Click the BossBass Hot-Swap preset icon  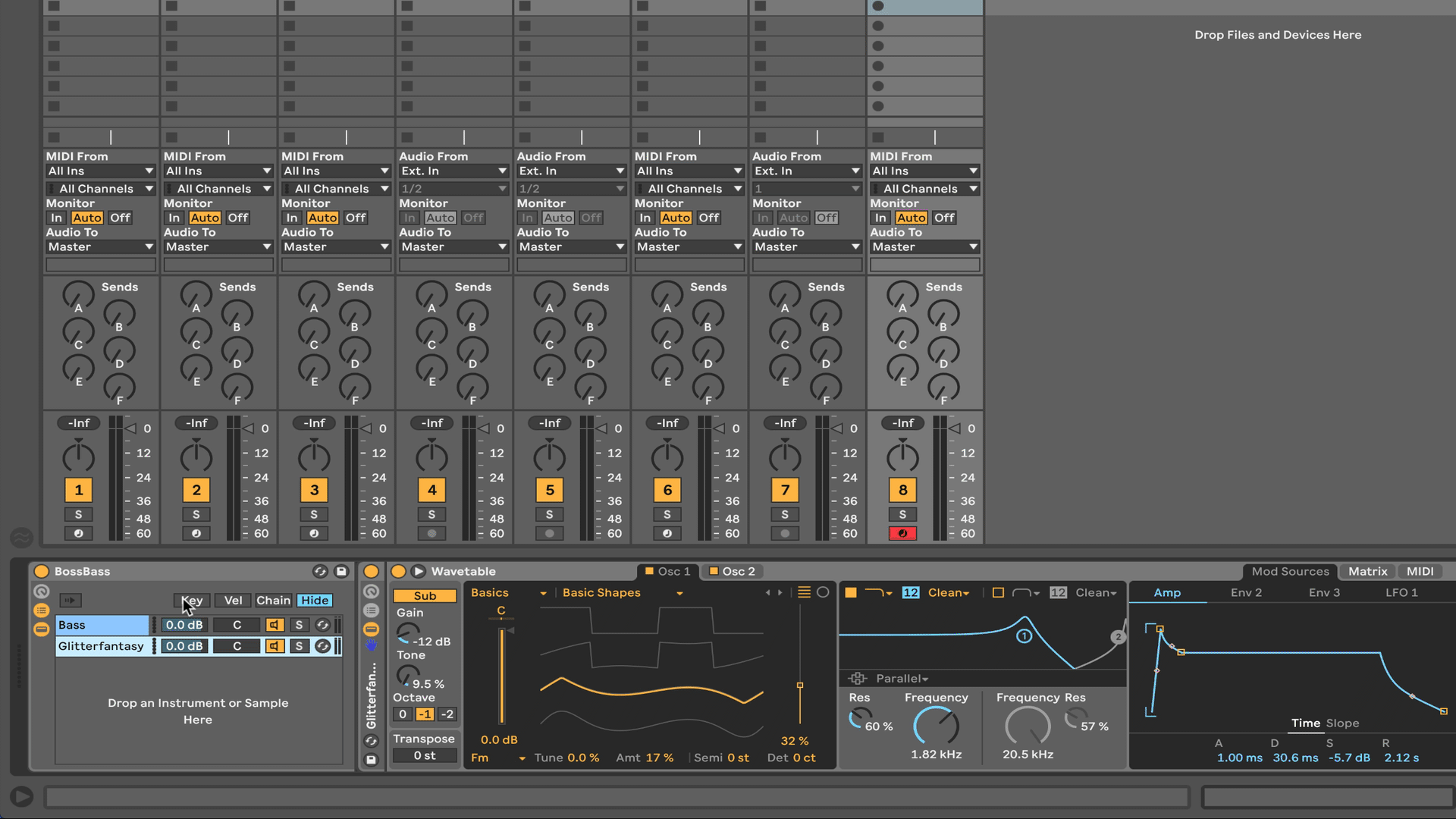tap(320, 571)
